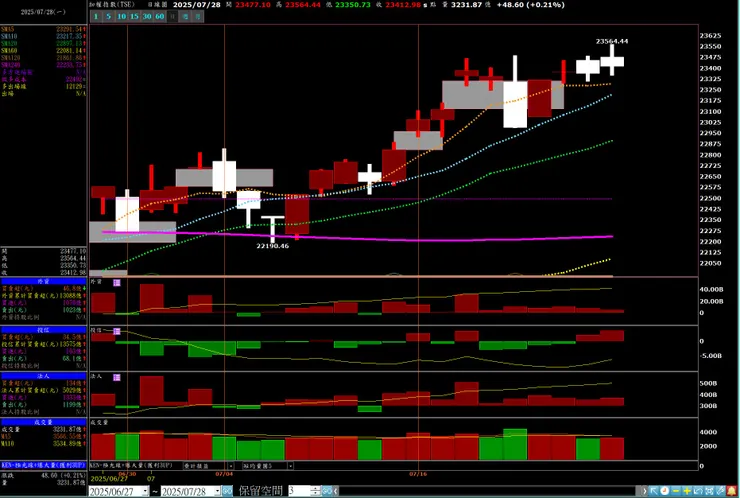Click the 22190.46 low price label on chart
The height and width of the screenshot is (498, 740).
click(x=273, y=246)
